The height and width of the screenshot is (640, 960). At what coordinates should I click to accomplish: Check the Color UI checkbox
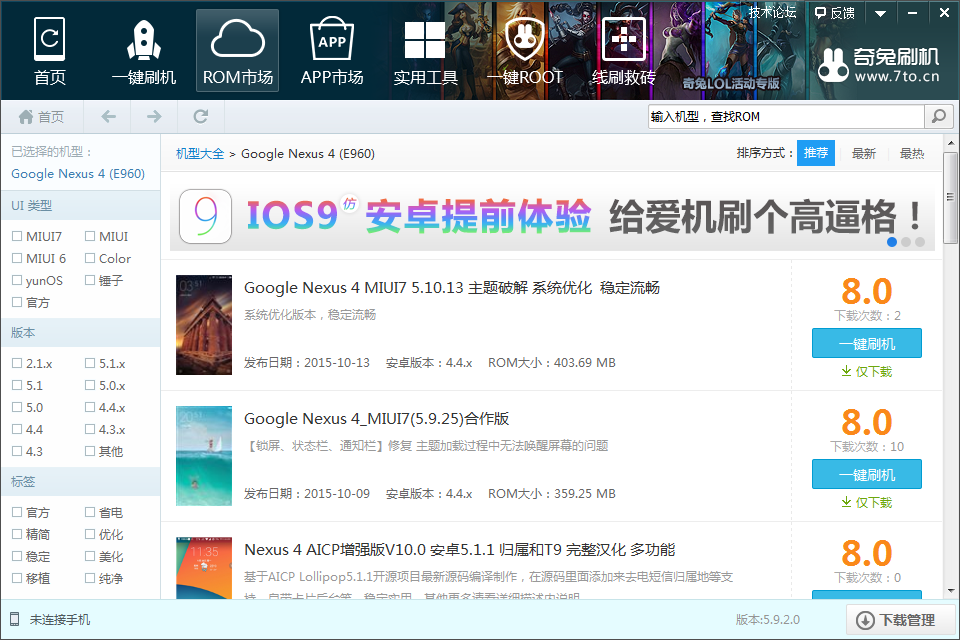[90, 258]
